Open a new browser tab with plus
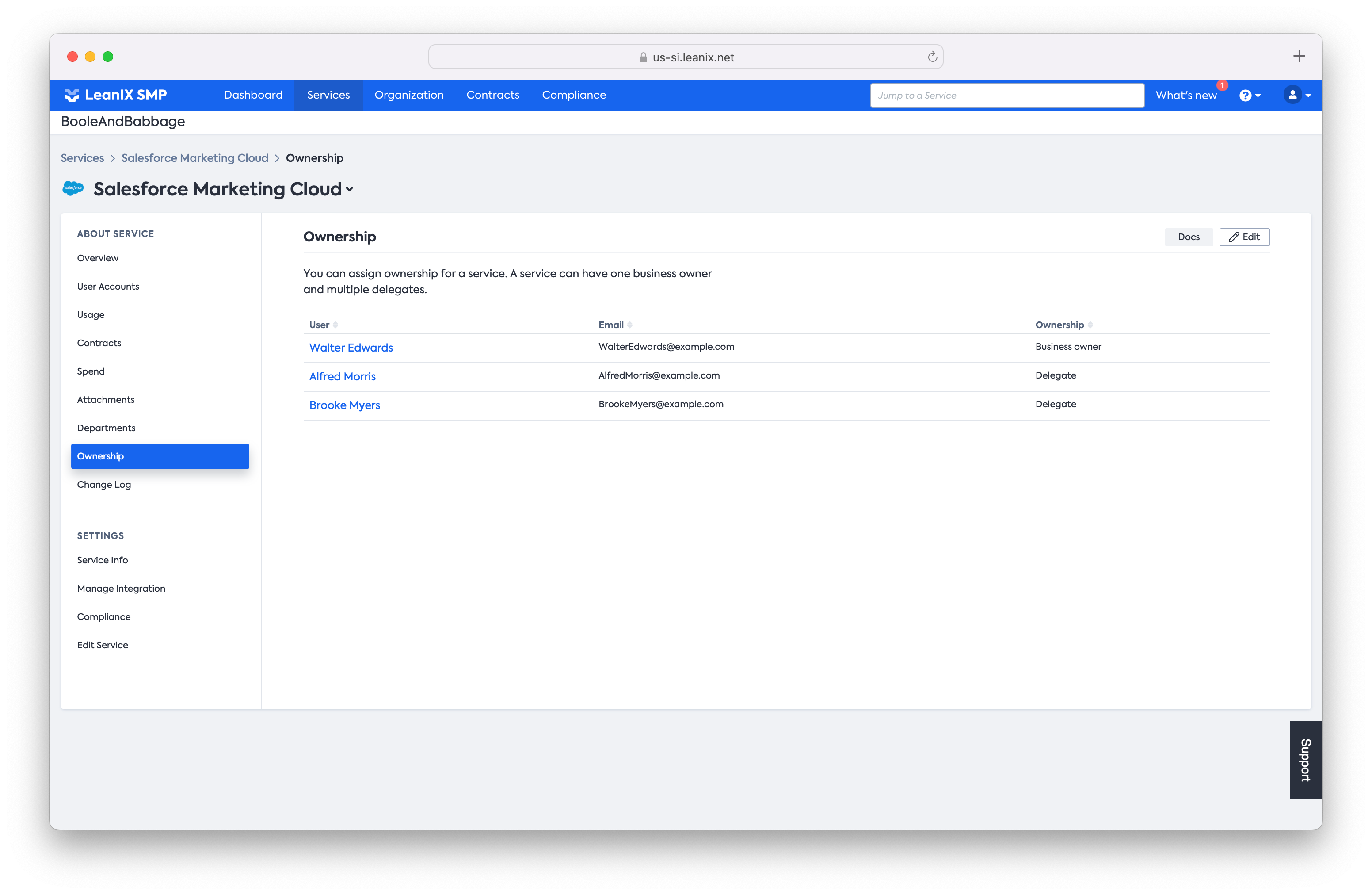This screenshot has height=895, width=1372. click(1299, 57)
